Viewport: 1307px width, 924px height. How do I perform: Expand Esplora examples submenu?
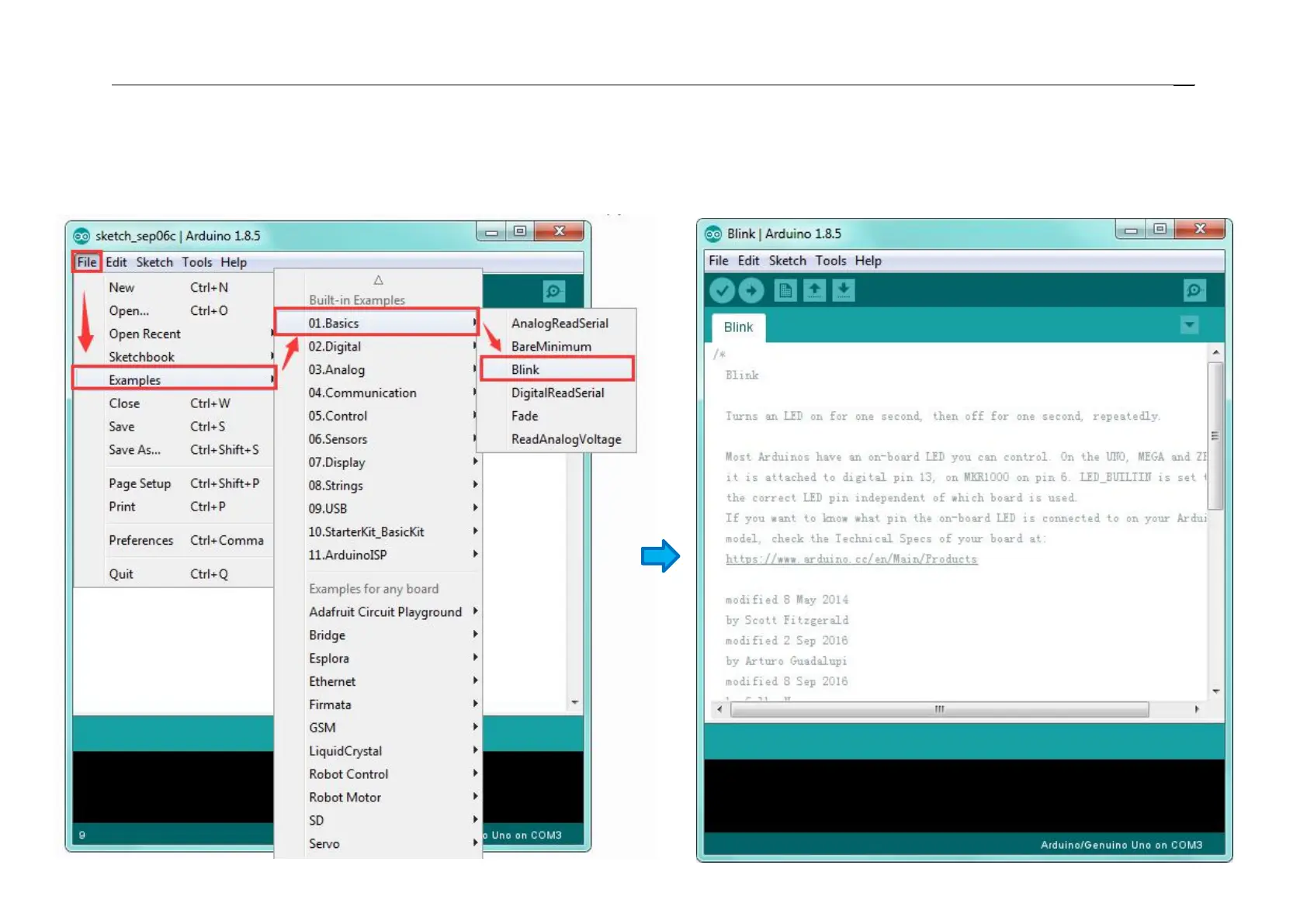point(377,659)
